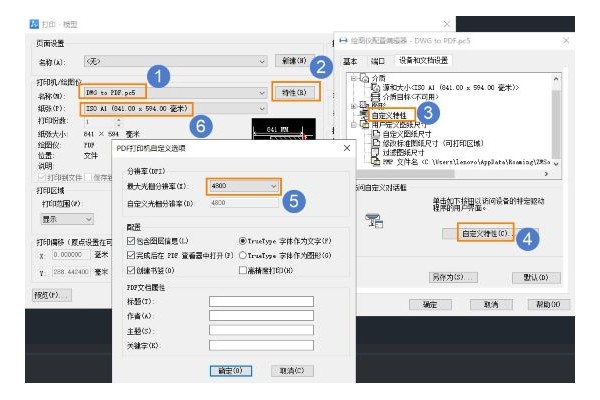Viewport: 600px width, 400px height.
Task: Switch to the 基本 tab
Action: (x=350, y=61)
